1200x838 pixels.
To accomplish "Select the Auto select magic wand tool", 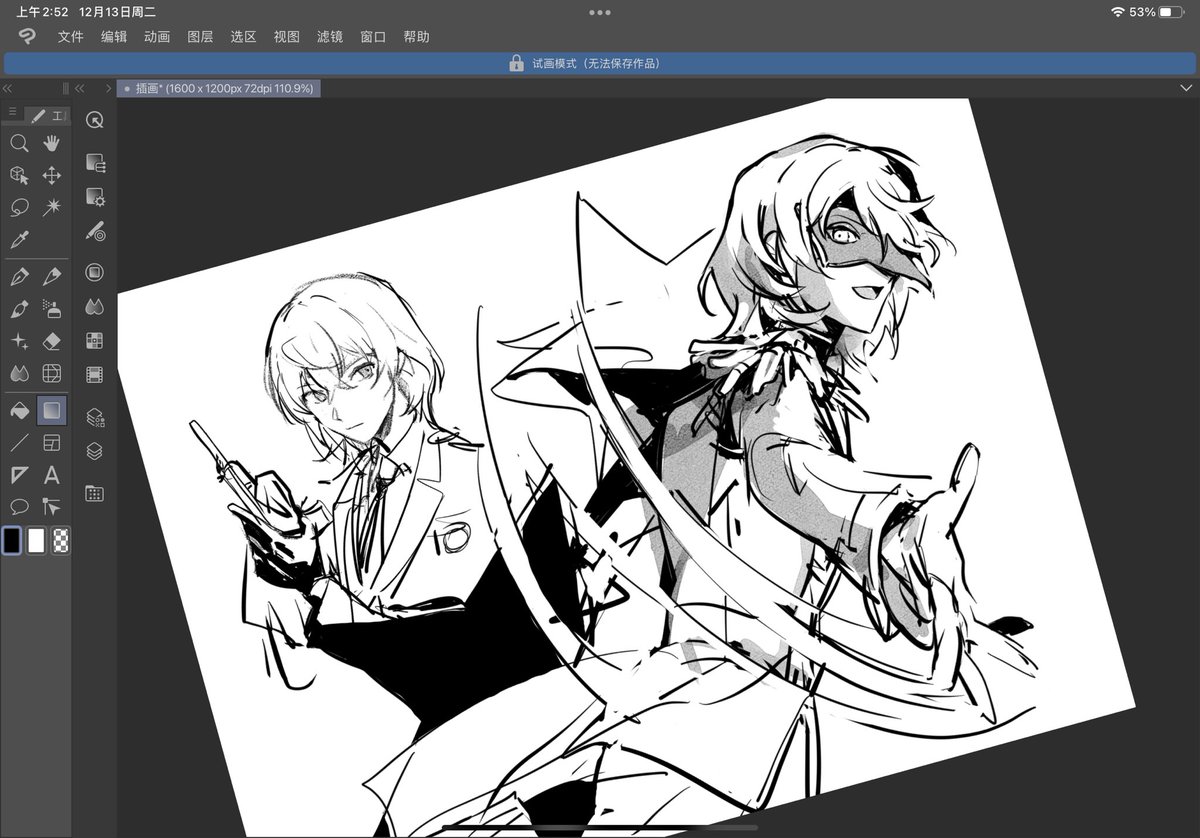I will (x=52, y=207).
